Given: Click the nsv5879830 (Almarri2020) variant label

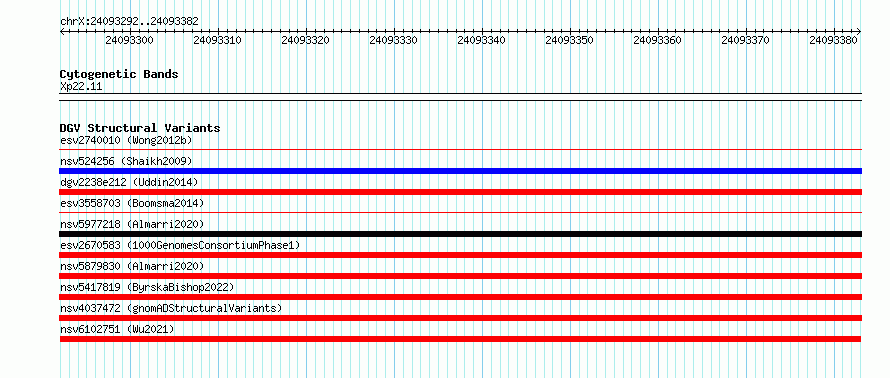Looking at the screenshot, I should (x=132, y=266).
